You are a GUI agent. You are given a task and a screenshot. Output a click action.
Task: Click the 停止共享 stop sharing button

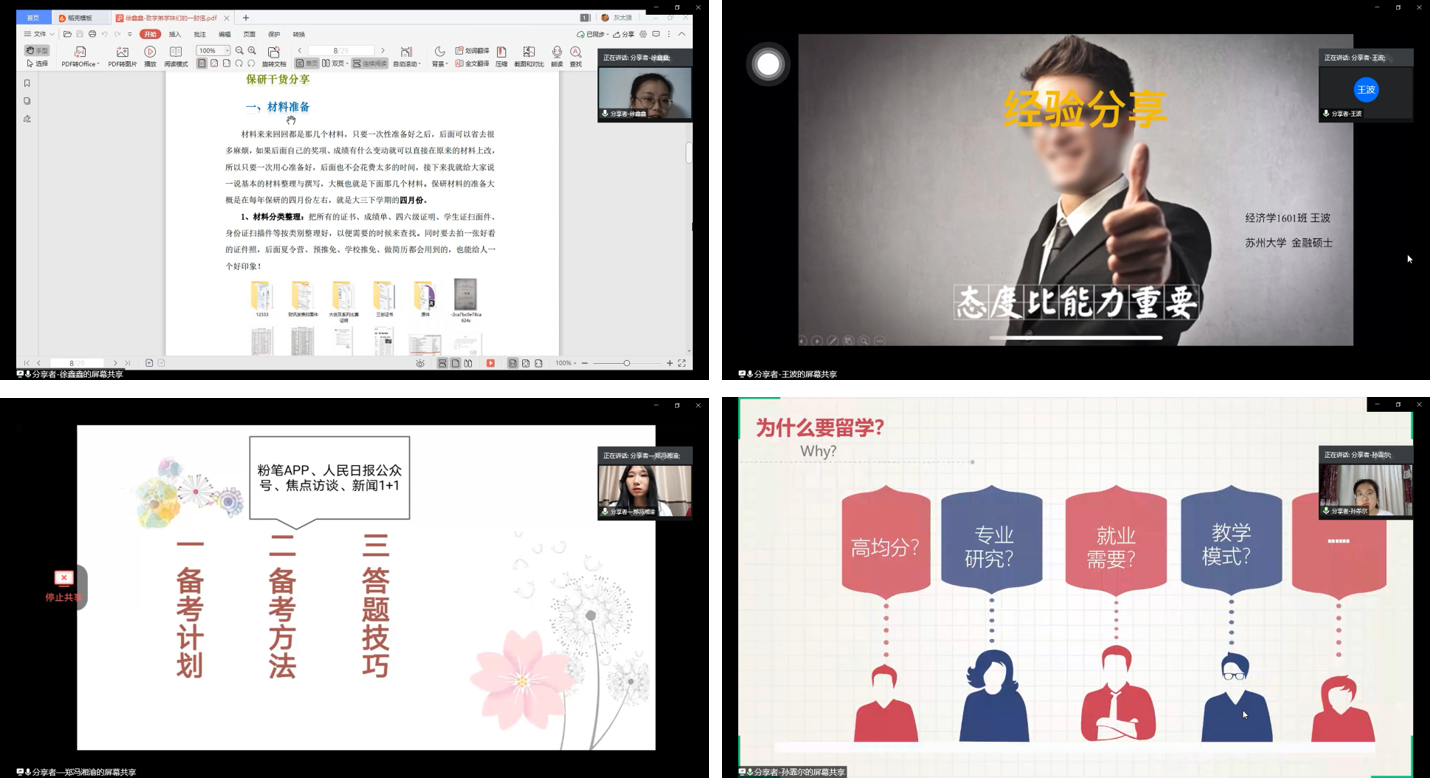(x=63, y=586)
